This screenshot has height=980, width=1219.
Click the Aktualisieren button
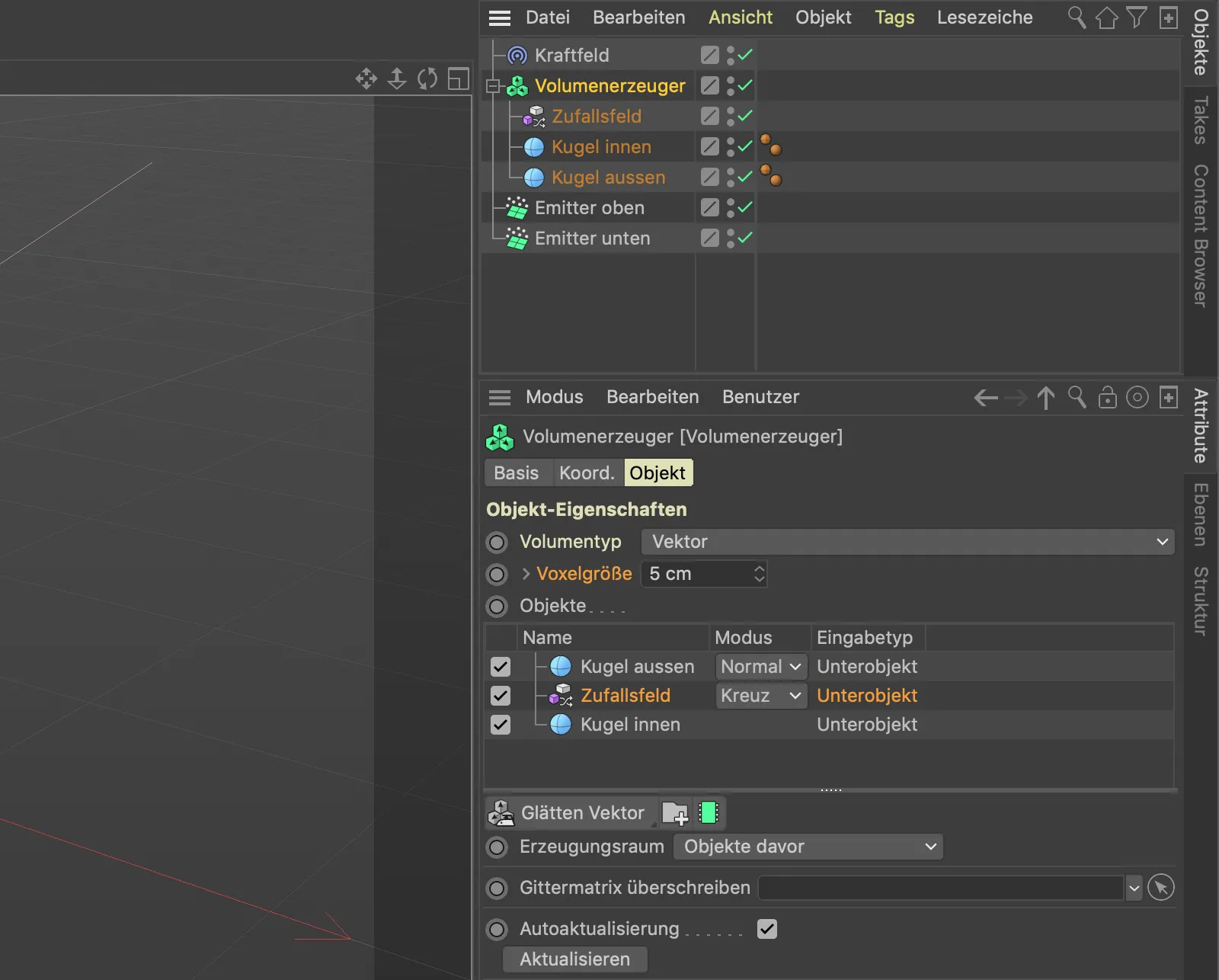point(575,959)
